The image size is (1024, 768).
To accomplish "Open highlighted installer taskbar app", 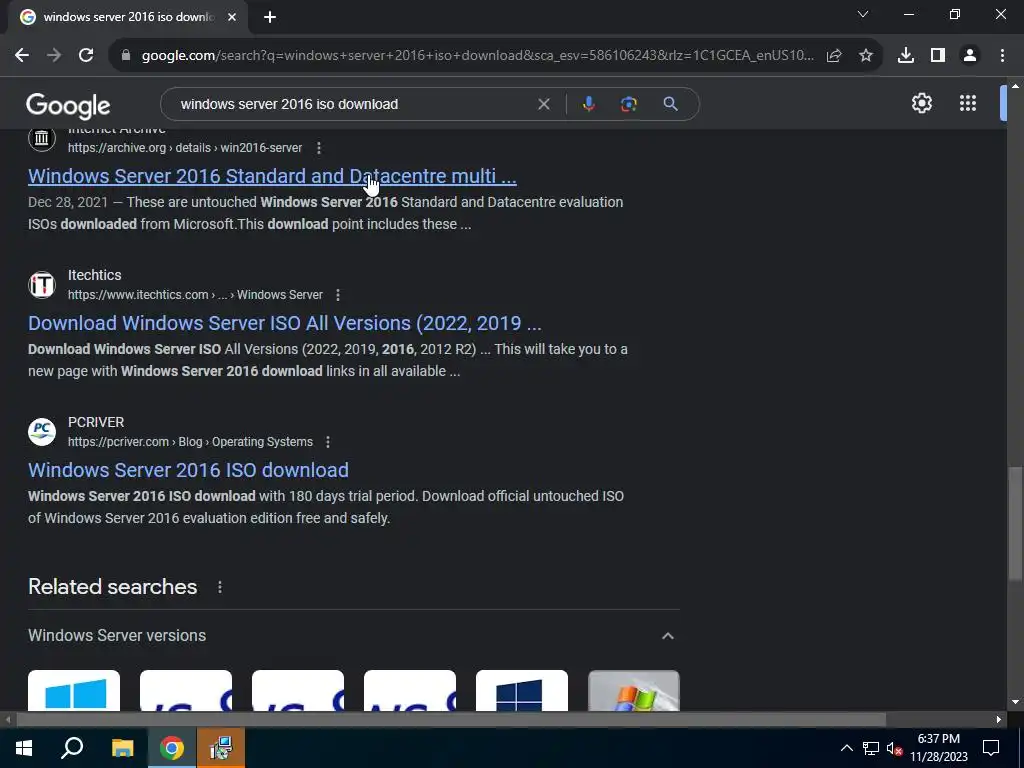I will tap(221, 748).
